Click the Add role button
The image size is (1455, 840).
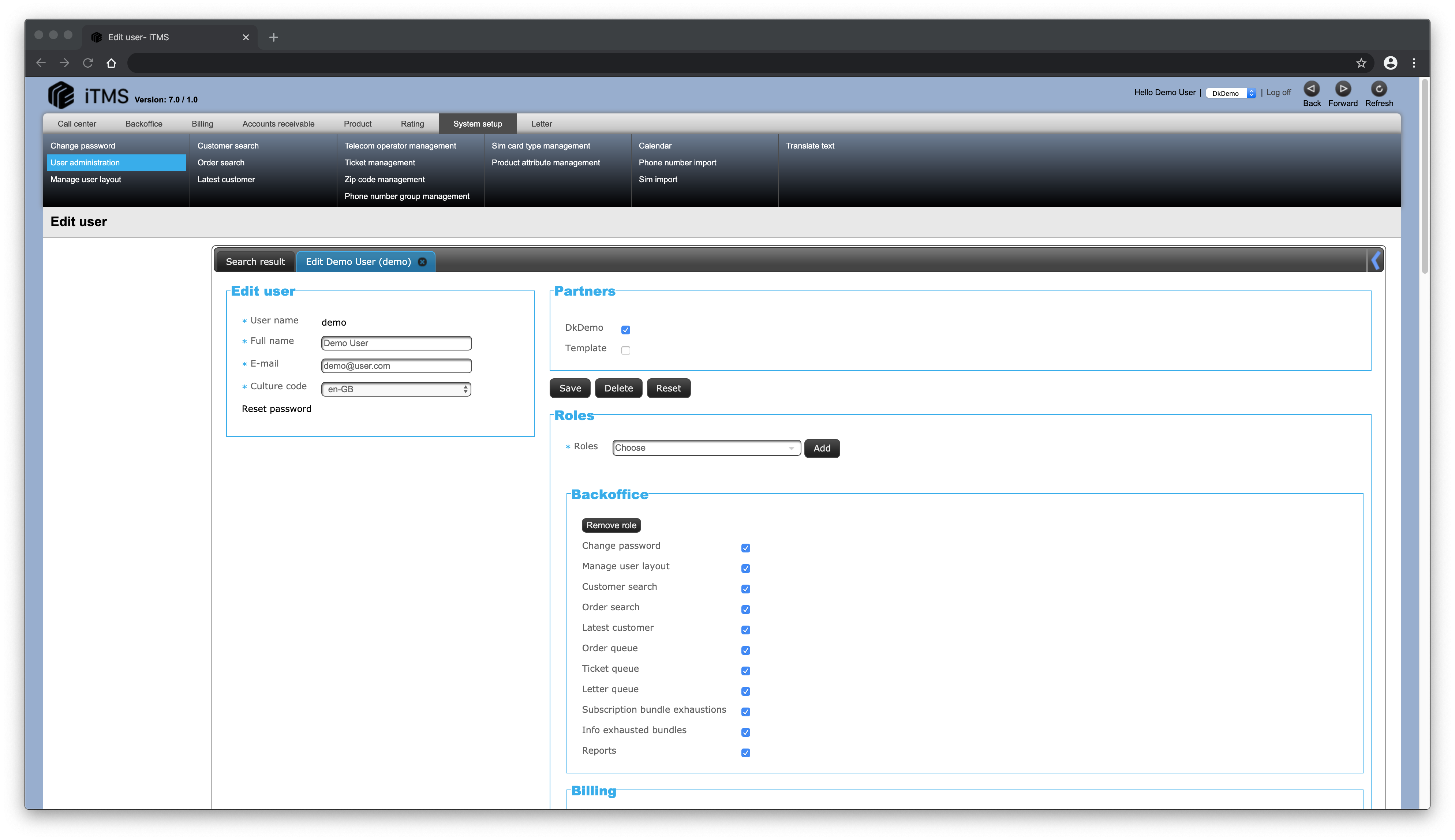click(x=822, y=448)
